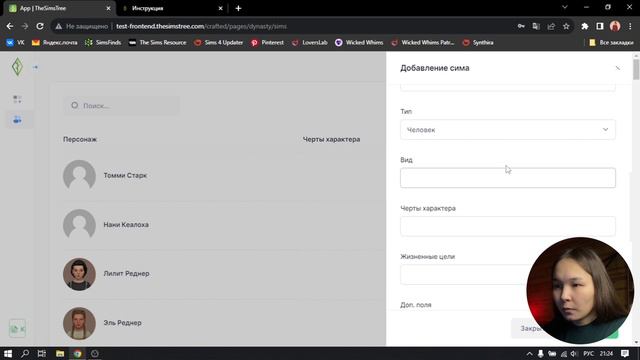The width and height of the screenshot is (640, 360).
Task: Open a new browser tab
Action: click(x=238, y=8)
